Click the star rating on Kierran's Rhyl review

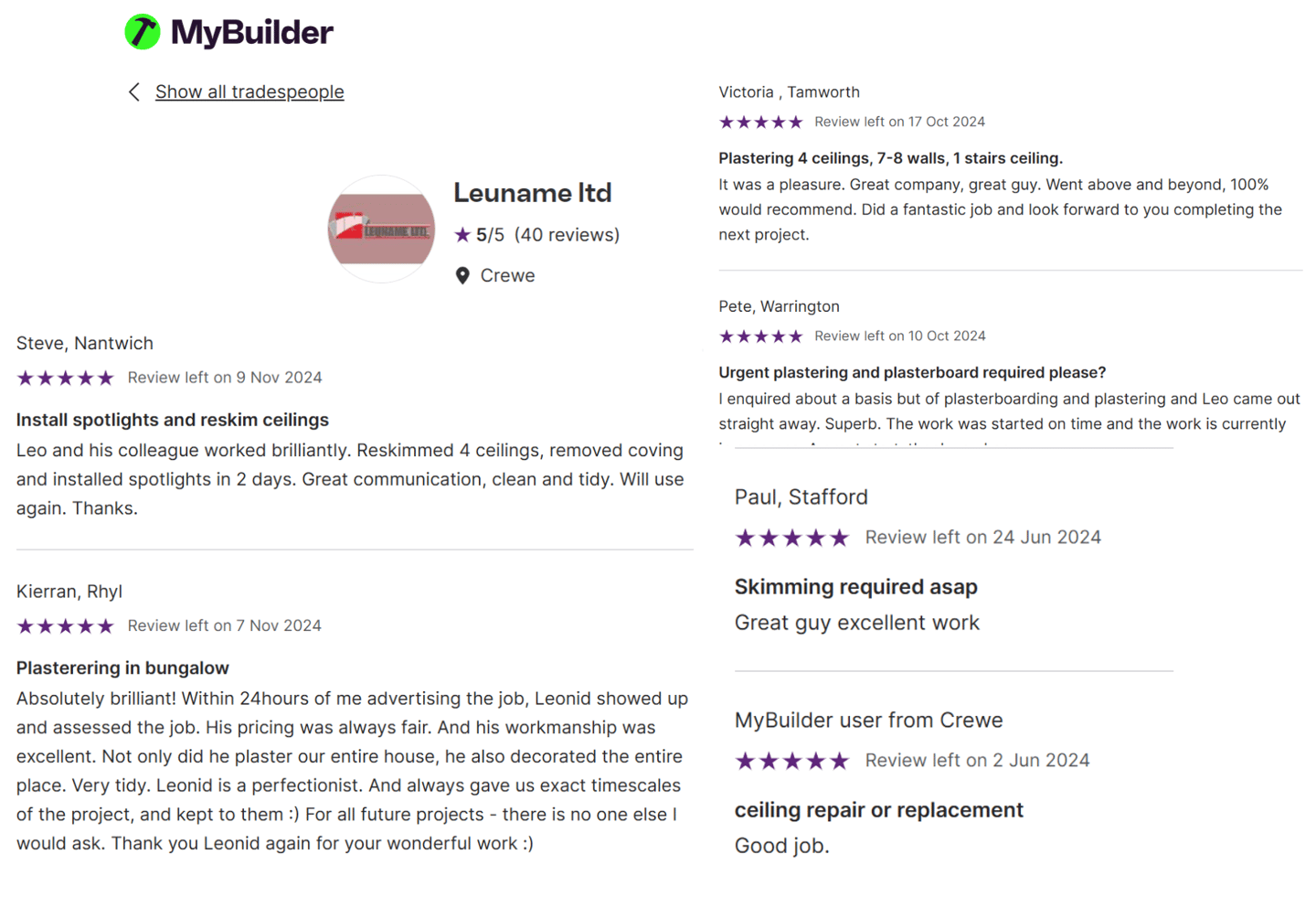coord(65,626)
